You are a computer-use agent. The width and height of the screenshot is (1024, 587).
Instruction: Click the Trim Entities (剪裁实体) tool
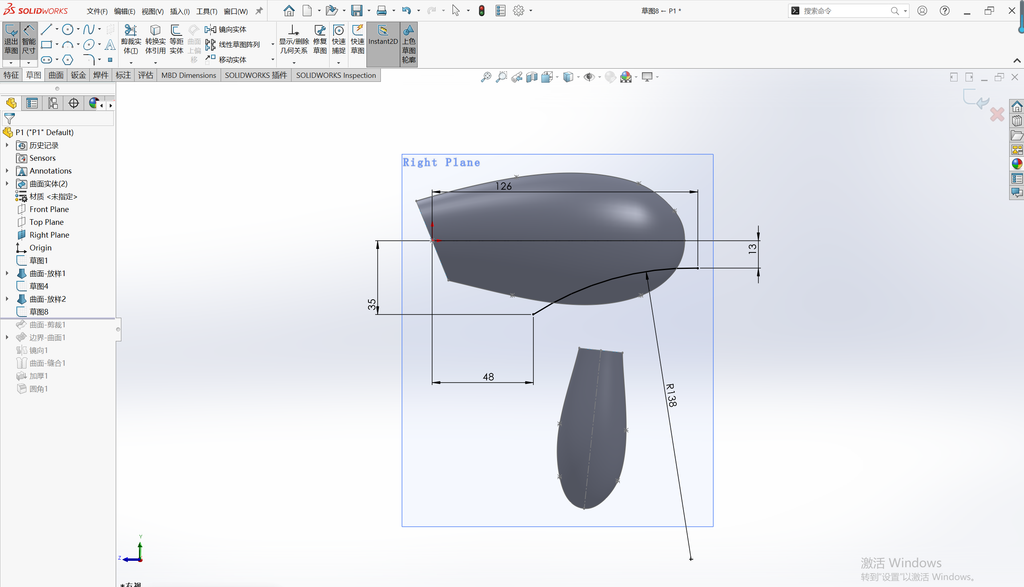point(131,40)
